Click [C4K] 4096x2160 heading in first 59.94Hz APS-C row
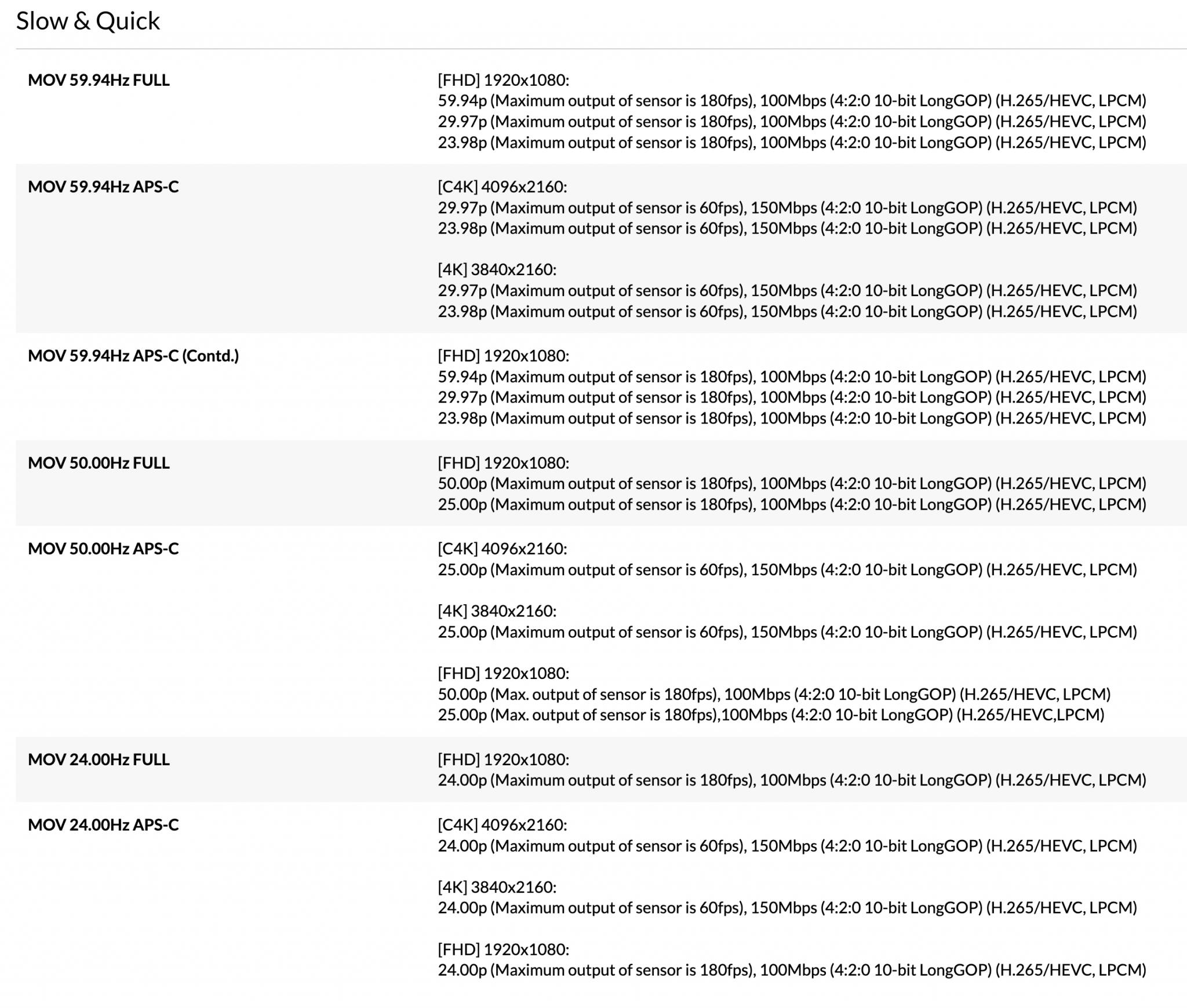Image resolution: width=1187 pixels, height=1008 pixels. pos(502,187)
